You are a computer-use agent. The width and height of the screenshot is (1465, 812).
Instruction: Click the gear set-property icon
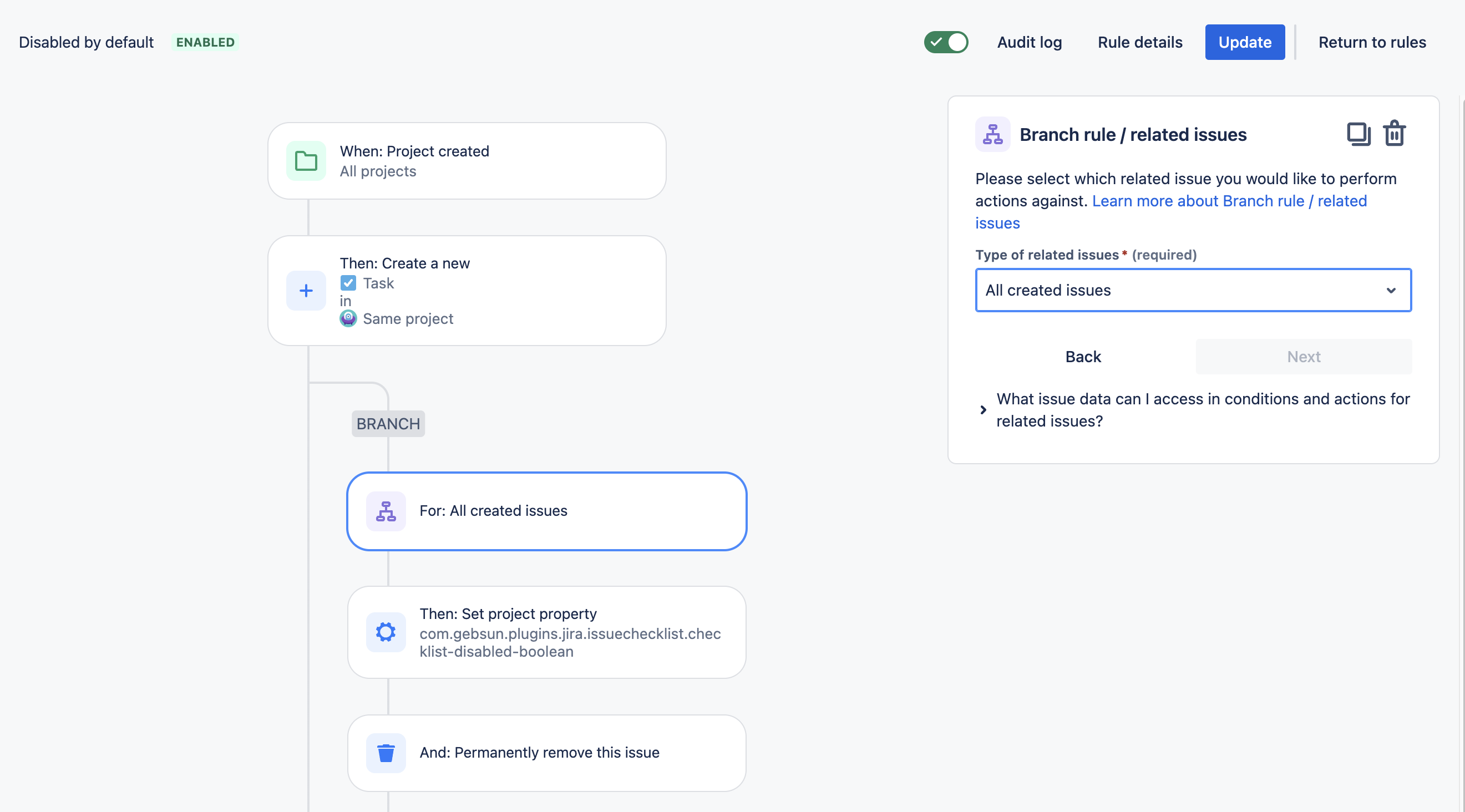386,632
